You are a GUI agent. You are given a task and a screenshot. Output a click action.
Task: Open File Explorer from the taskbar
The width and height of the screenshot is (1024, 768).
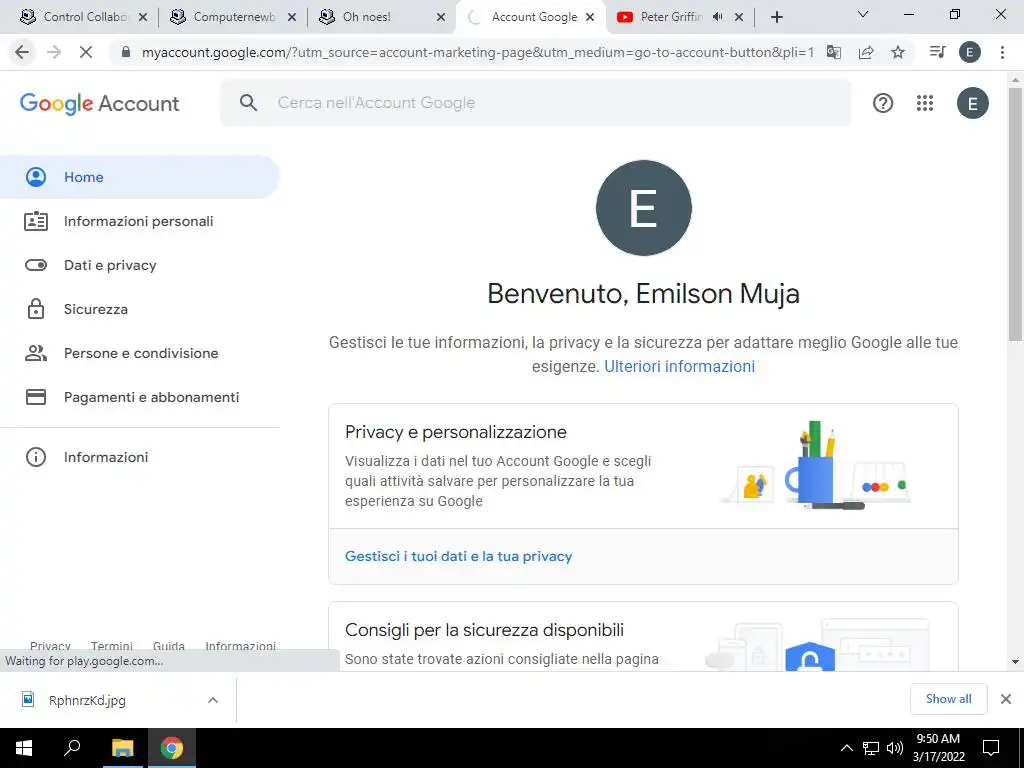coord(122,748)
